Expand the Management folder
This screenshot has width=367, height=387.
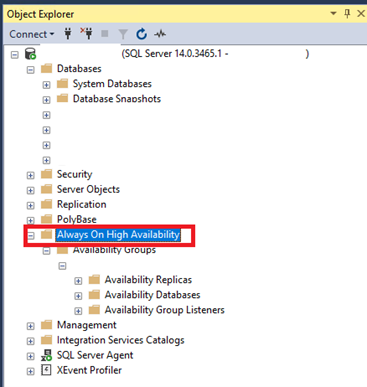point(31,326)
